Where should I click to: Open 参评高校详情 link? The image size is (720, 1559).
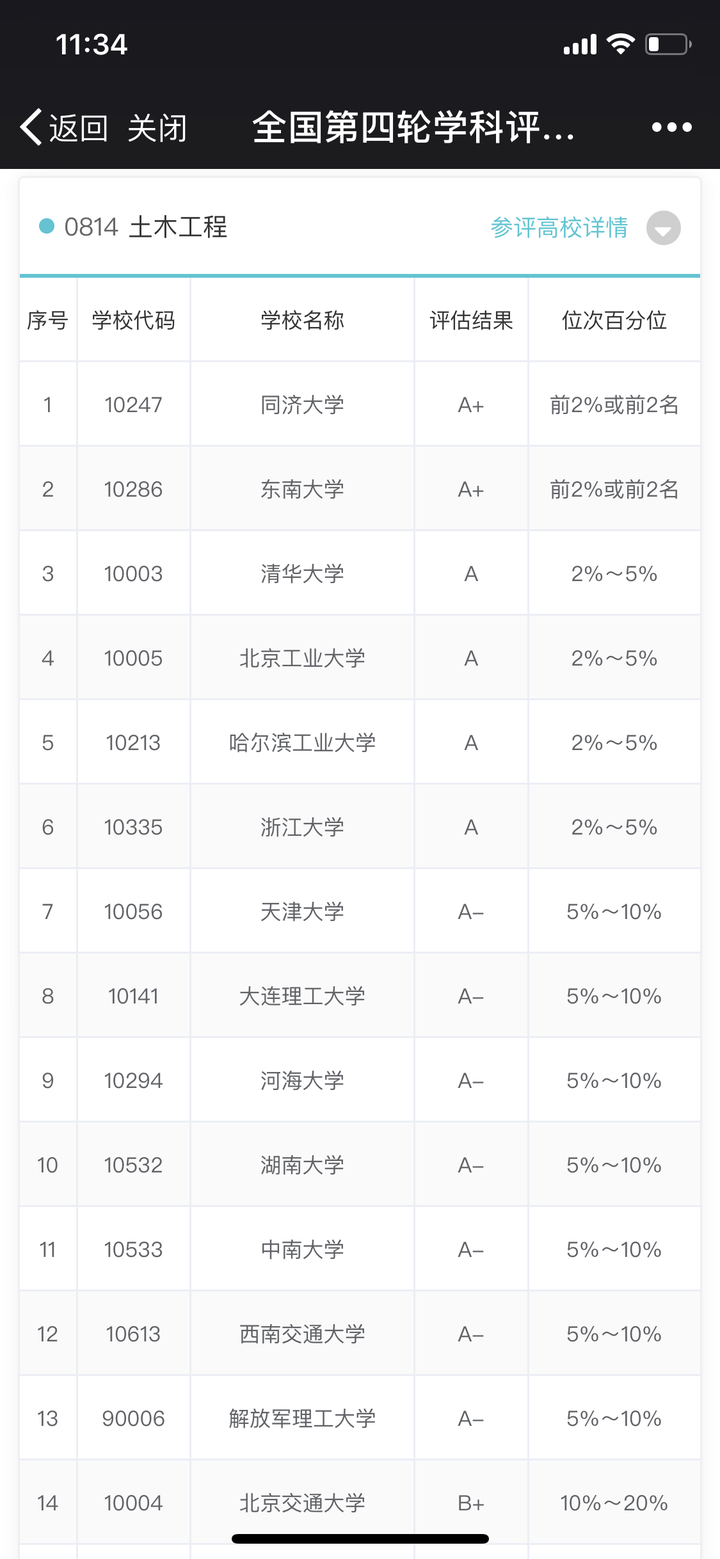click(x=559, y=228)
